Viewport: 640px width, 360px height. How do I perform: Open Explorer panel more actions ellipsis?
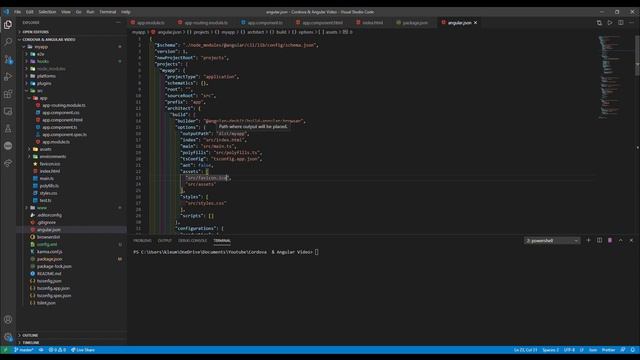[x=118, y=22]
